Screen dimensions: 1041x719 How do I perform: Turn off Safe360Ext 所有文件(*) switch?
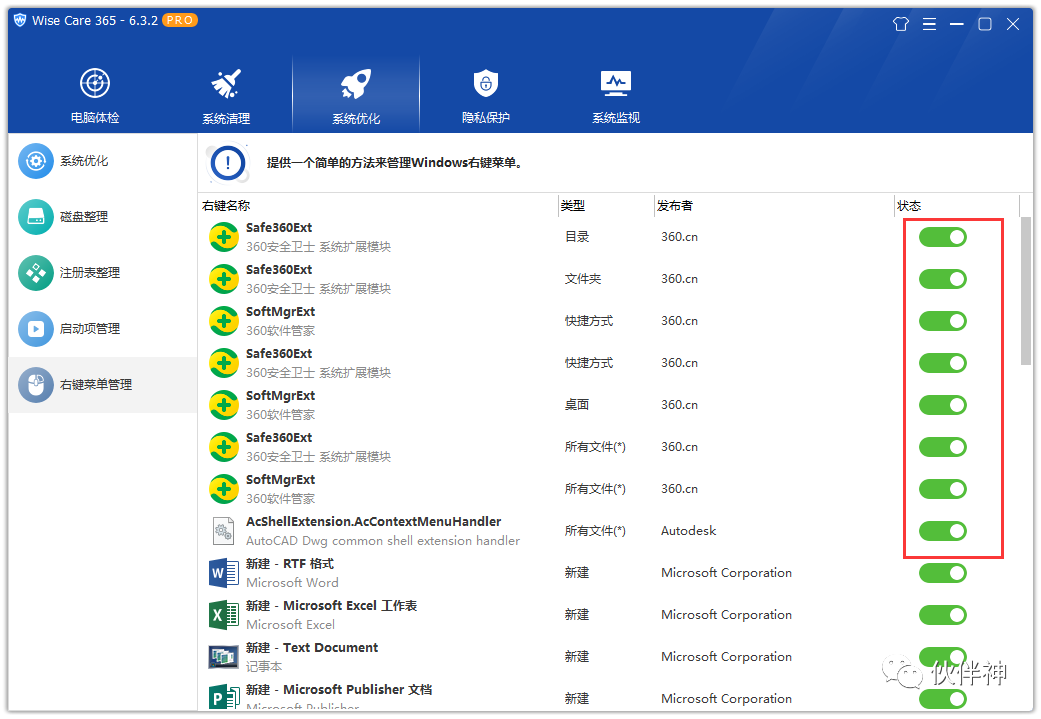pyautogui.click(x=942, y=447)
